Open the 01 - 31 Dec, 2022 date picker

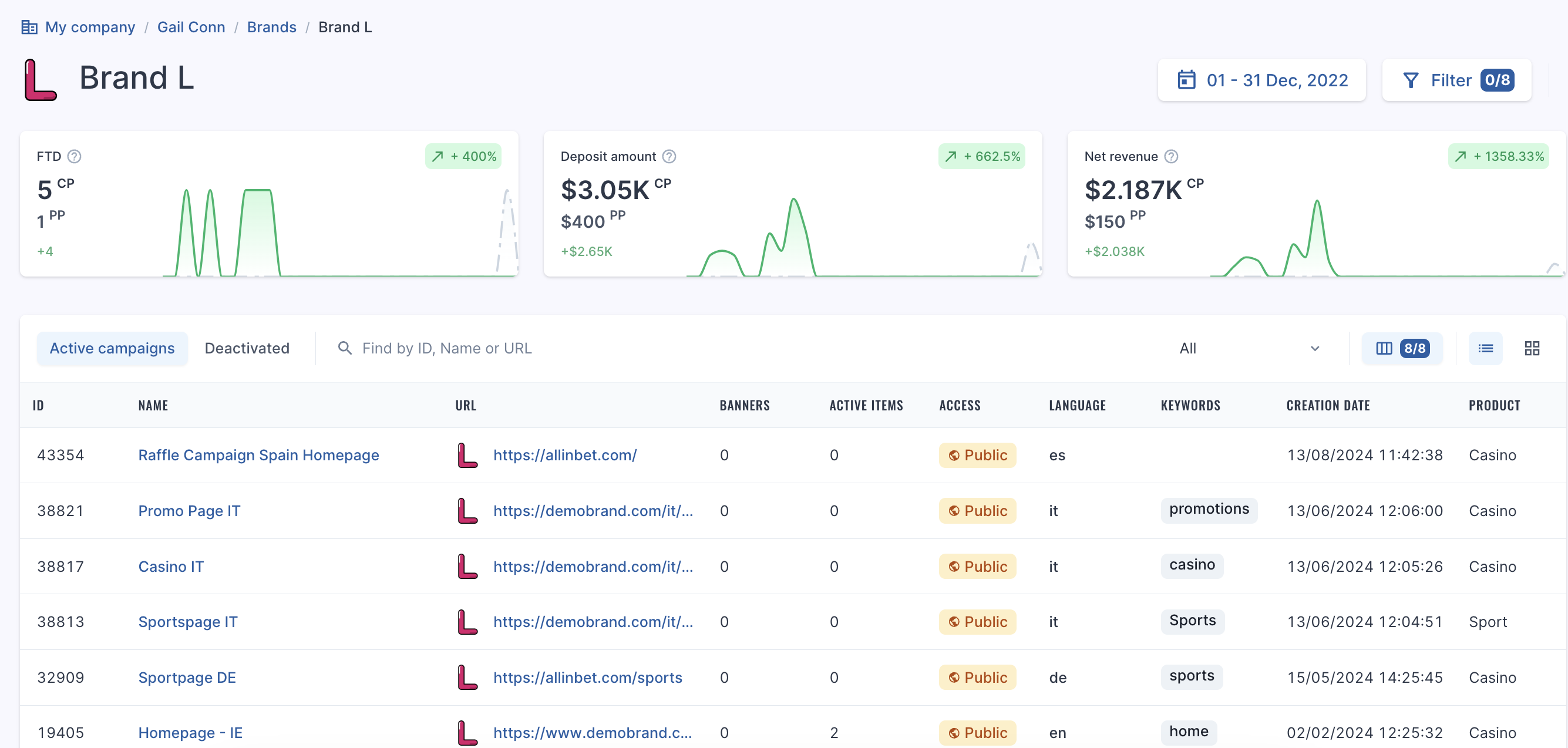point(1262,80)
